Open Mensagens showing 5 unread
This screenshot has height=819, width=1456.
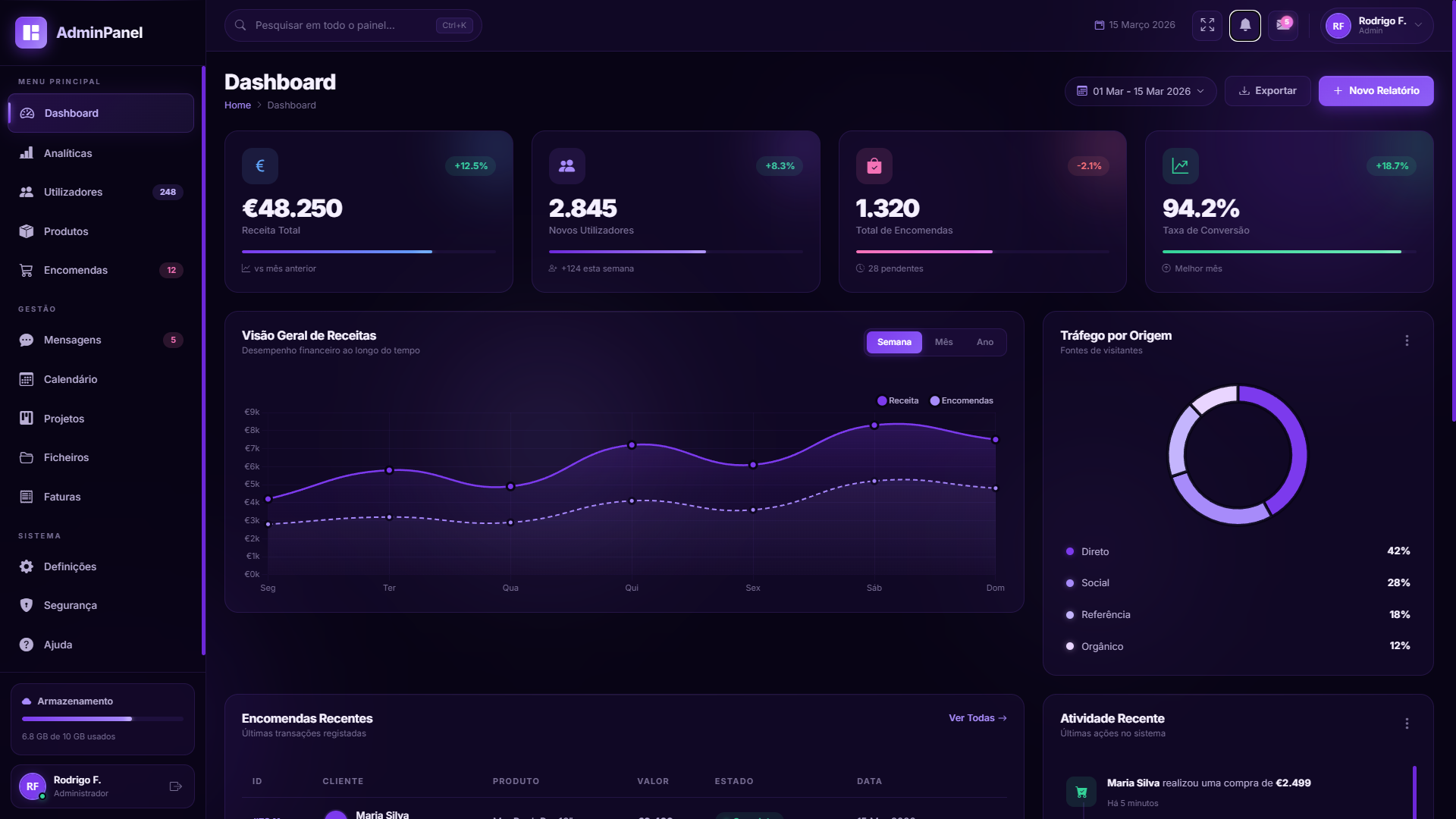click(71, 340)
